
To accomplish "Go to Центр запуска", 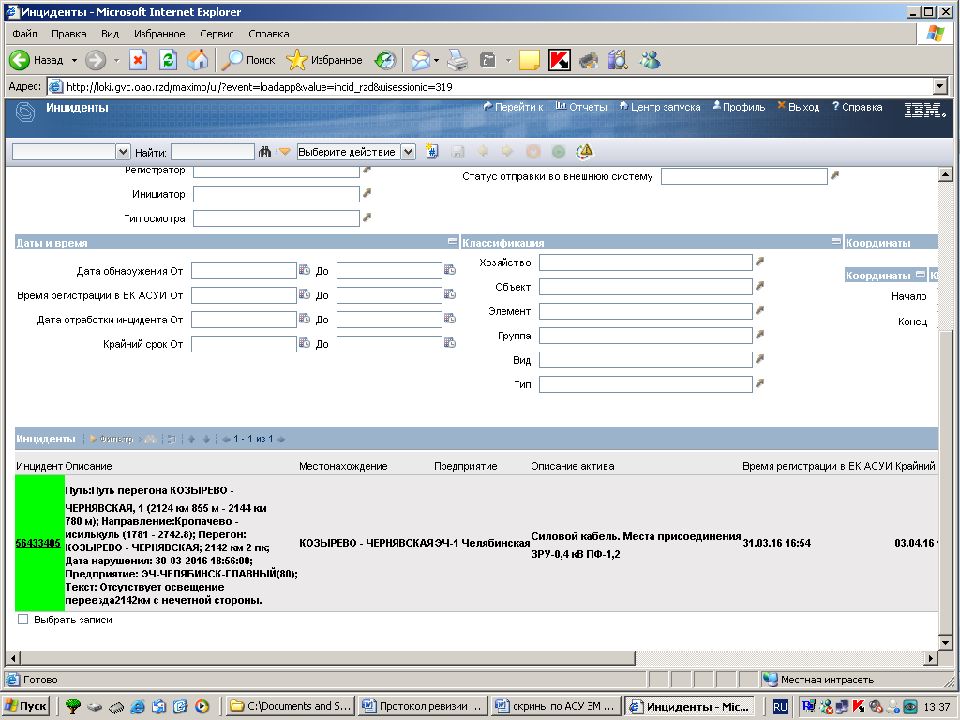I will 659,107.
